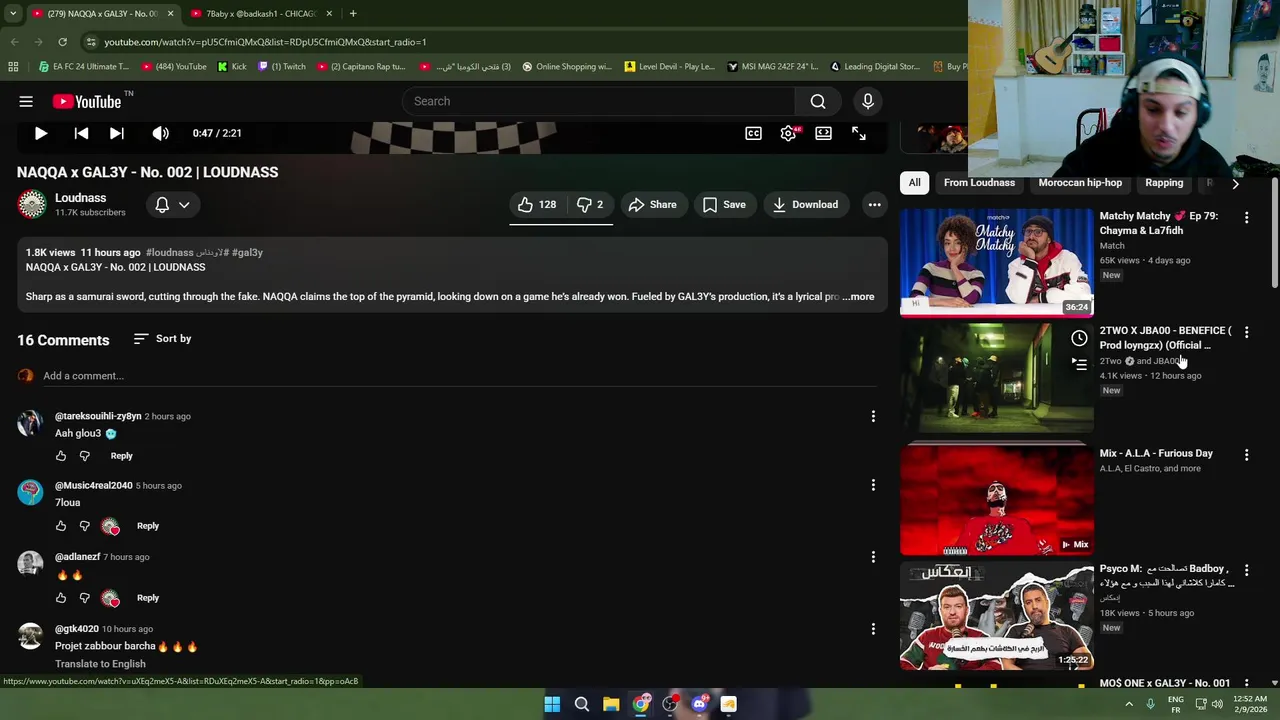Reload the current page
This screenshot has width=1280, height=720.
[62, 42]
